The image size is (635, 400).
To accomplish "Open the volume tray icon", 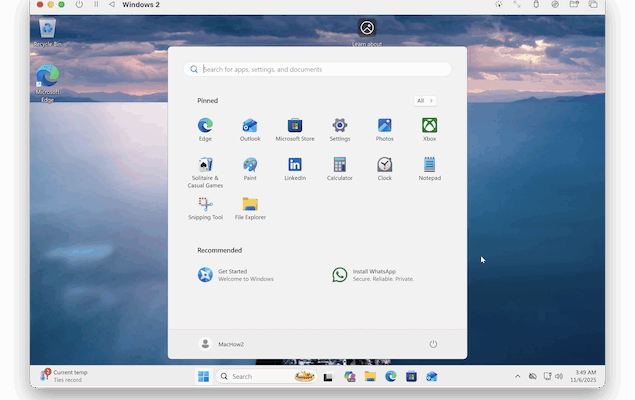I will pos(559,377).
